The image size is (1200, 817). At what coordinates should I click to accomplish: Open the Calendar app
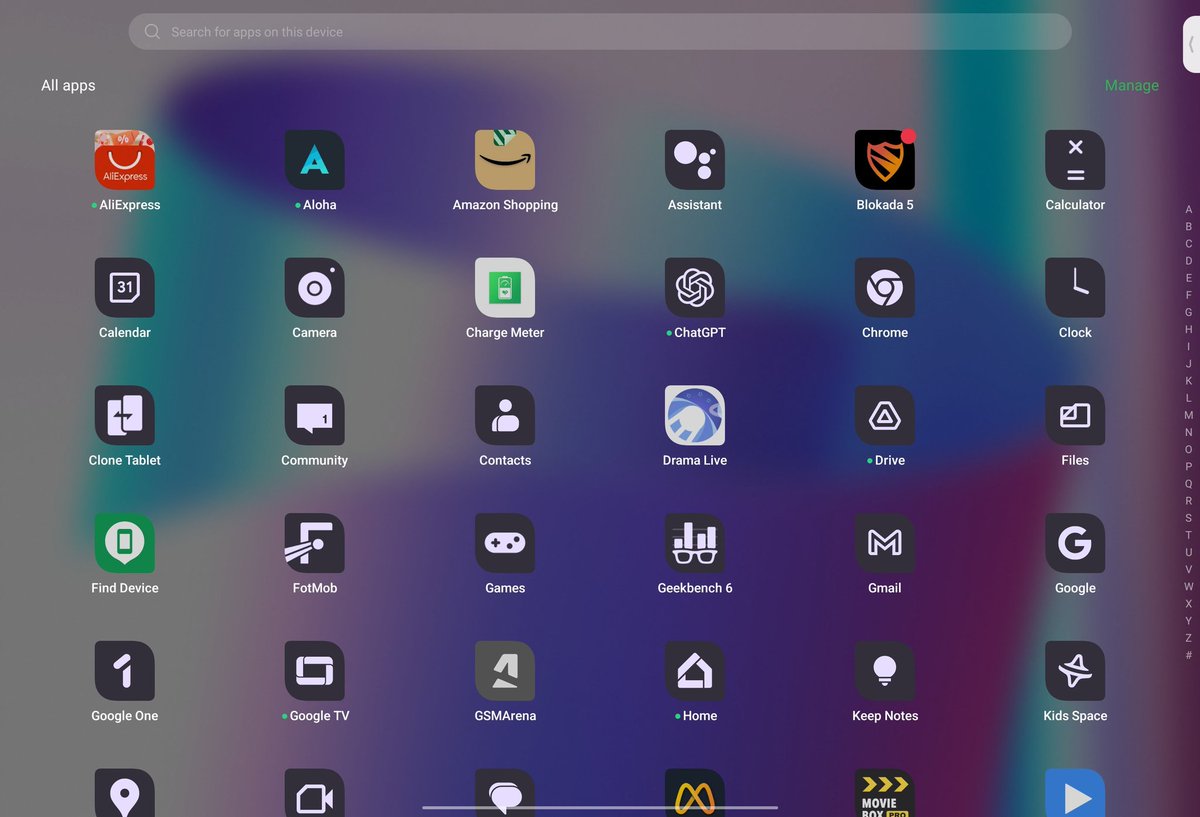pyautogui.click(x=125, y=288)
